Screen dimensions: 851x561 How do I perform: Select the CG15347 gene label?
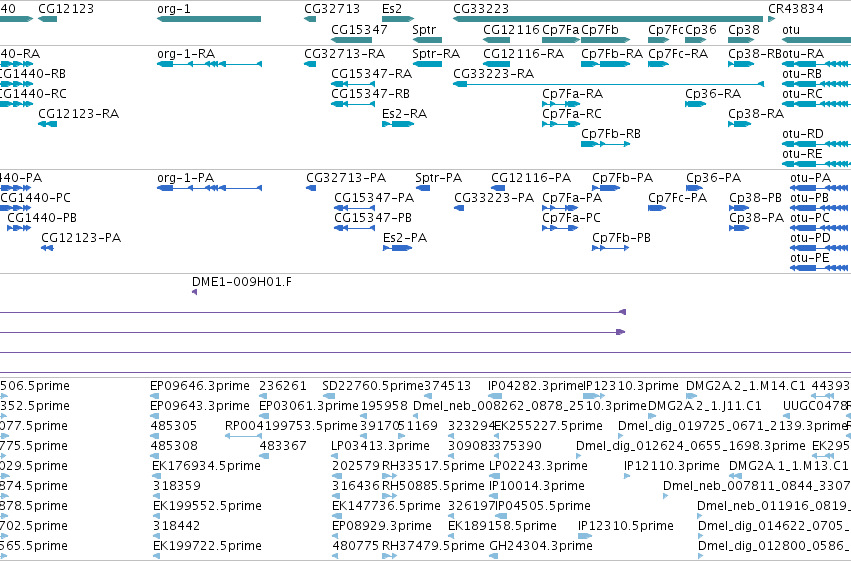359,29
